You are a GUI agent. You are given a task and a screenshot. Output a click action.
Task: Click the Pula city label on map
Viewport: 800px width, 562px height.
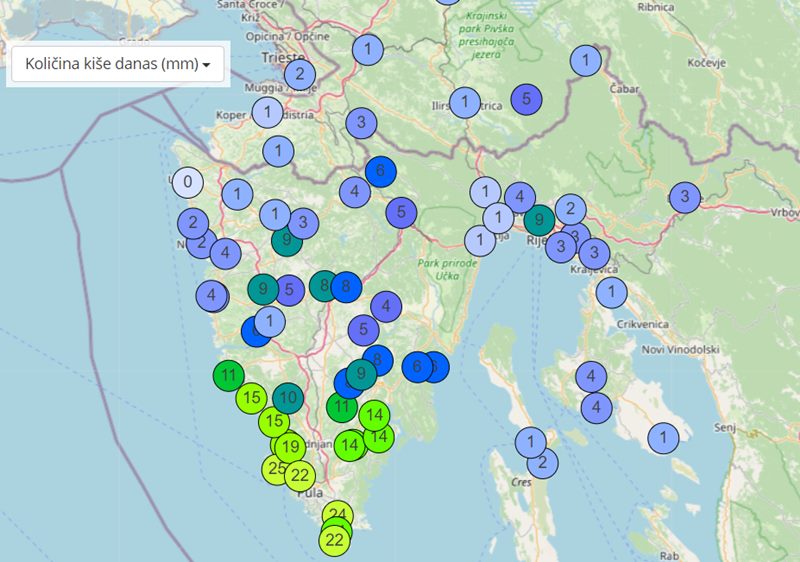[312, 494]
